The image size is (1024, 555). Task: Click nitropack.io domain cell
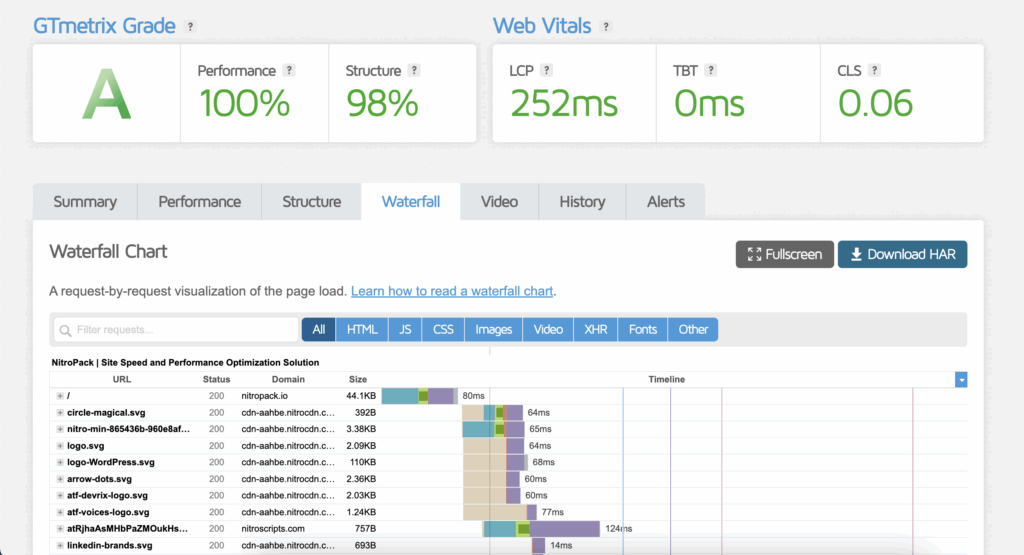(264, 396)
